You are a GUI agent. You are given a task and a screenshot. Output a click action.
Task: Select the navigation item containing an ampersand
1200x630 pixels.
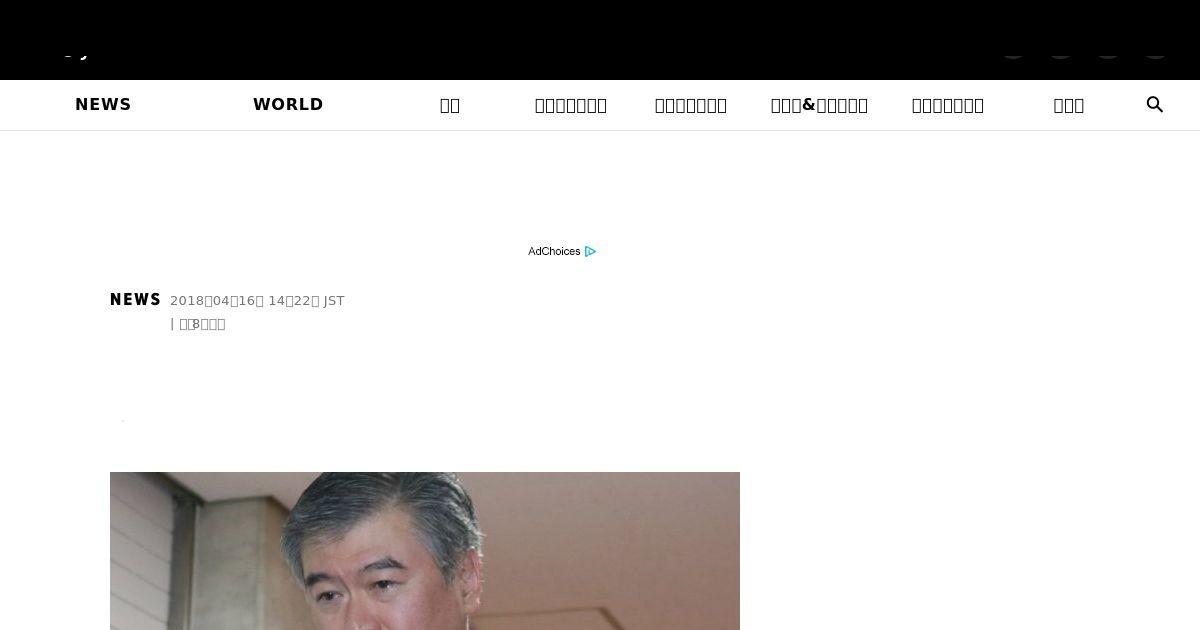pyautogui.click(x=819, y=105)
